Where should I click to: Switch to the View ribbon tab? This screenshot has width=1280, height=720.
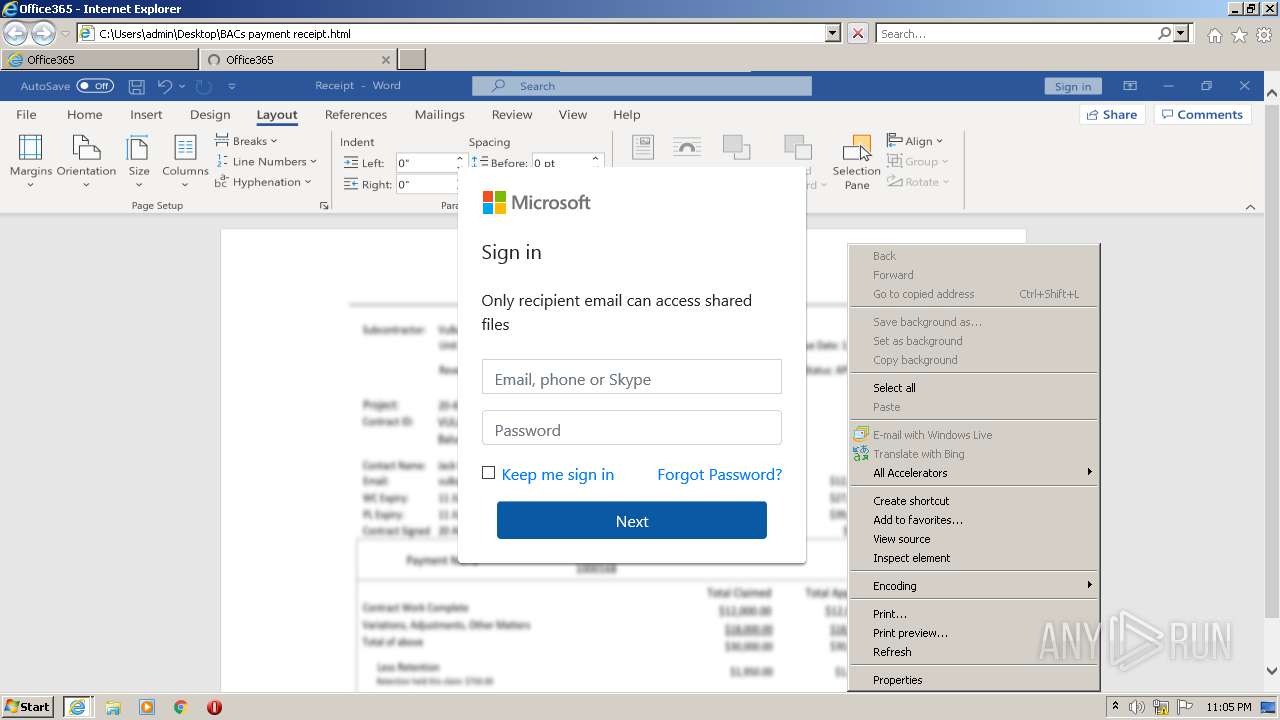tap(573, 114)
